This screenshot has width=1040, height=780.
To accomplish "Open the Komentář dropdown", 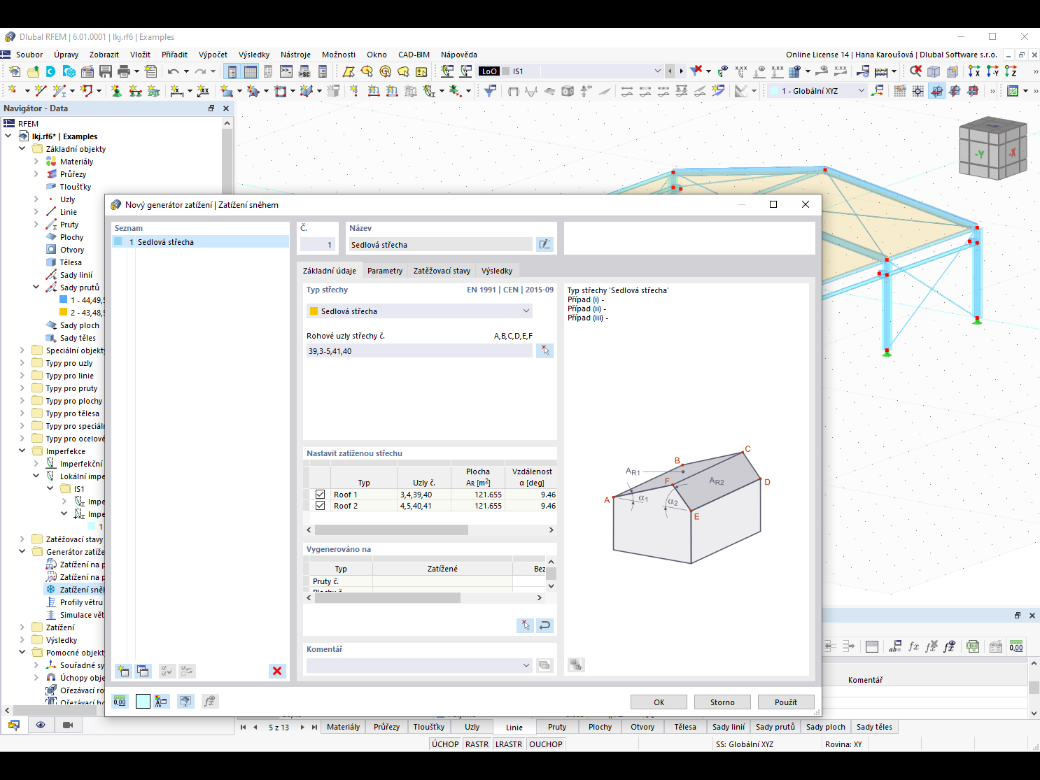I will (419, 665).
